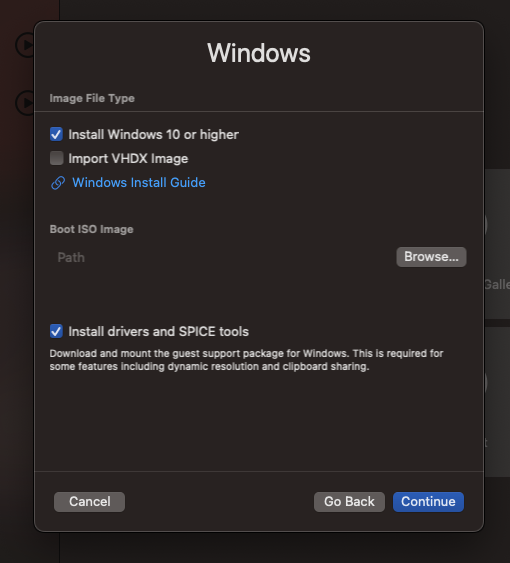Click the lower play button in background window
Image resolution: width=510 pixels, height=563 pixels.
pyautogui.click(x=25, y=103)
